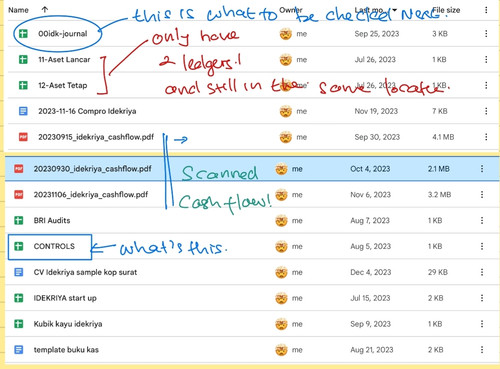Click the CONTROLS sheets icon

(19, 246)
